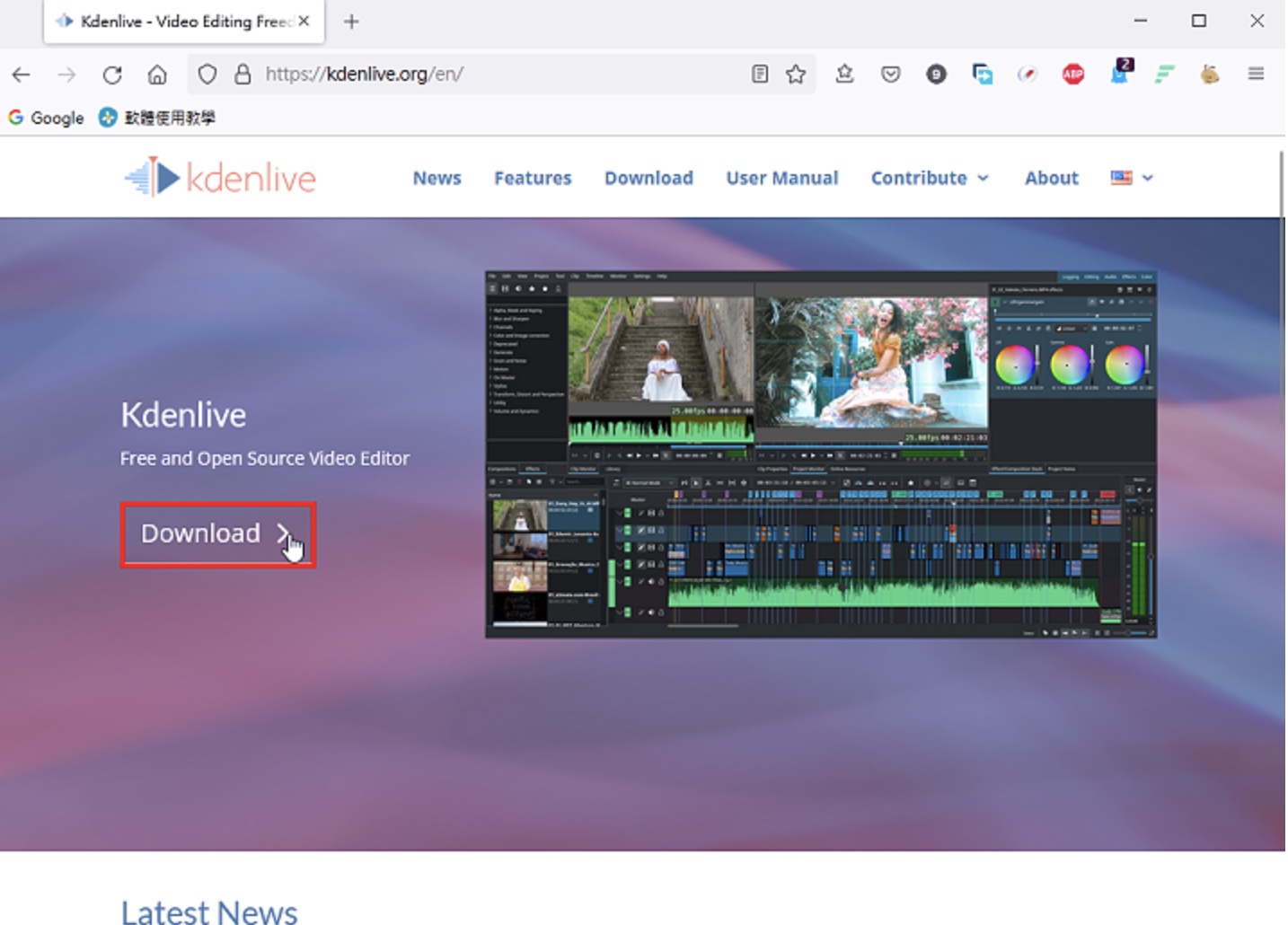Click the translate extension icon
Viewport: 1288px width, 925px height.
[982, 75]
